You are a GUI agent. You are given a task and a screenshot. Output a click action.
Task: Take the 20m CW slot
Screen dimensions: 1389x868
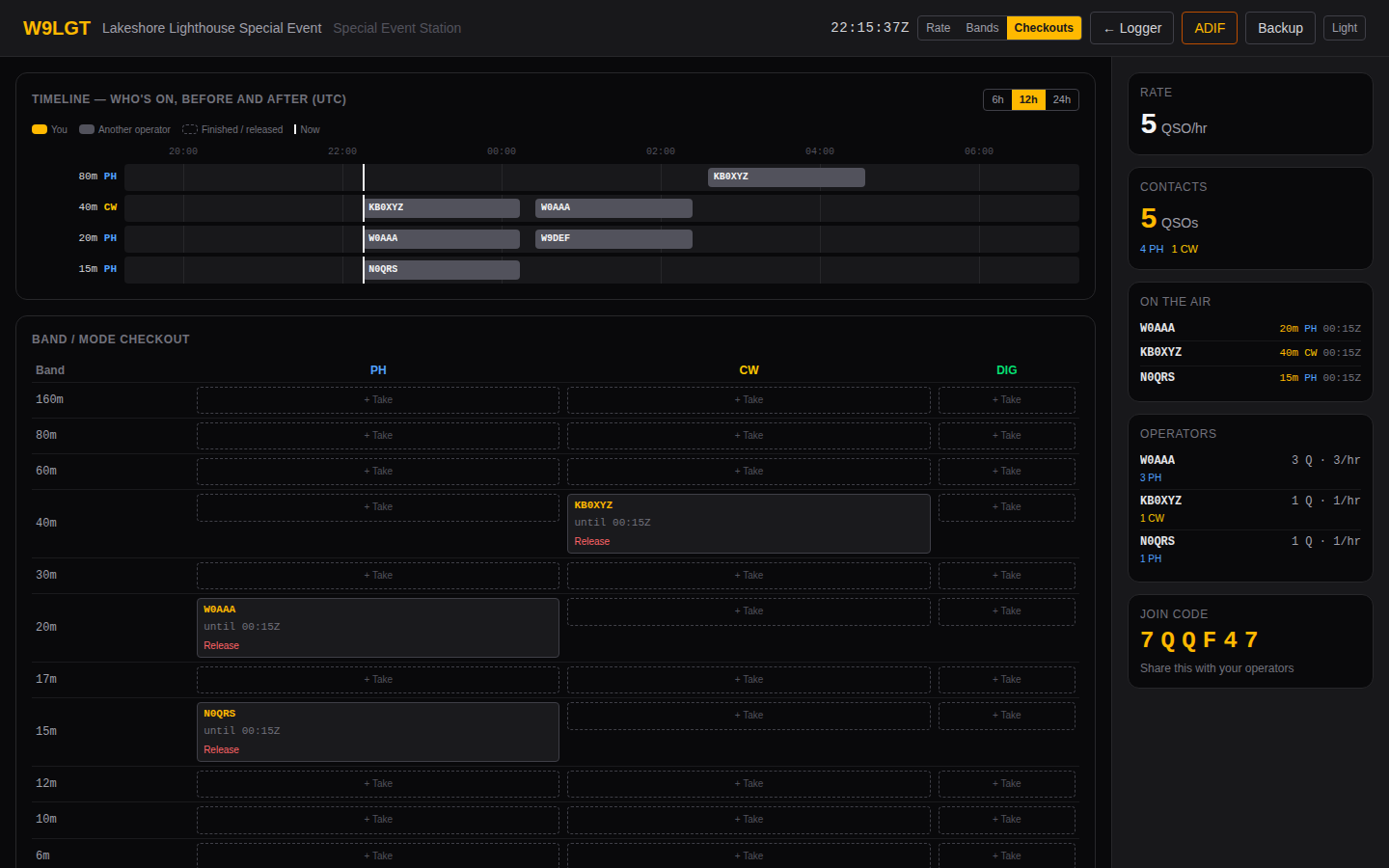[x=749, y=611]
